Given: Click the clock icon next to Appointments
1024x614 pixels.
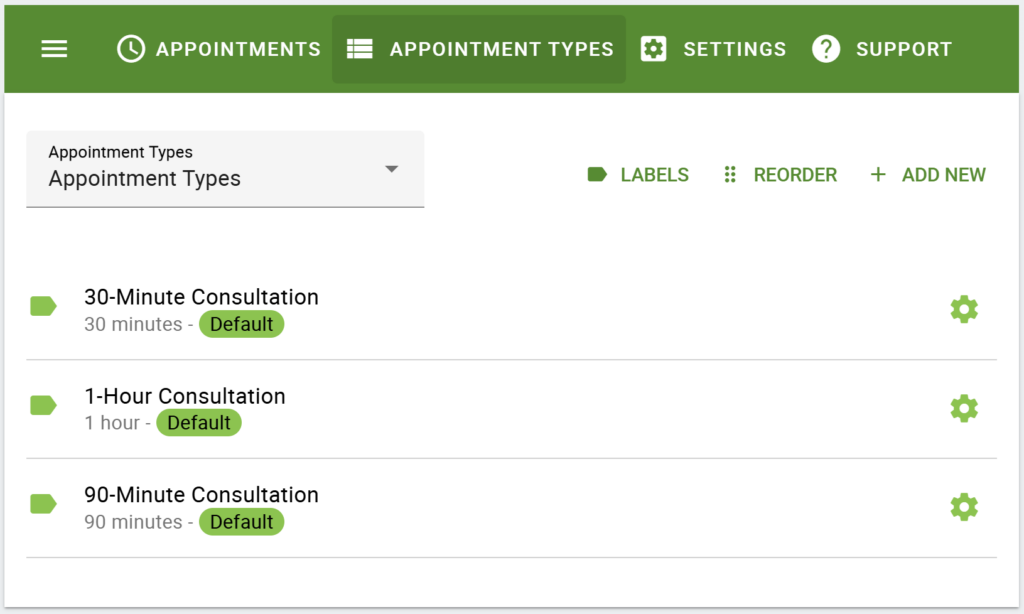Looking at the screenshot, I should pos(130,48).
